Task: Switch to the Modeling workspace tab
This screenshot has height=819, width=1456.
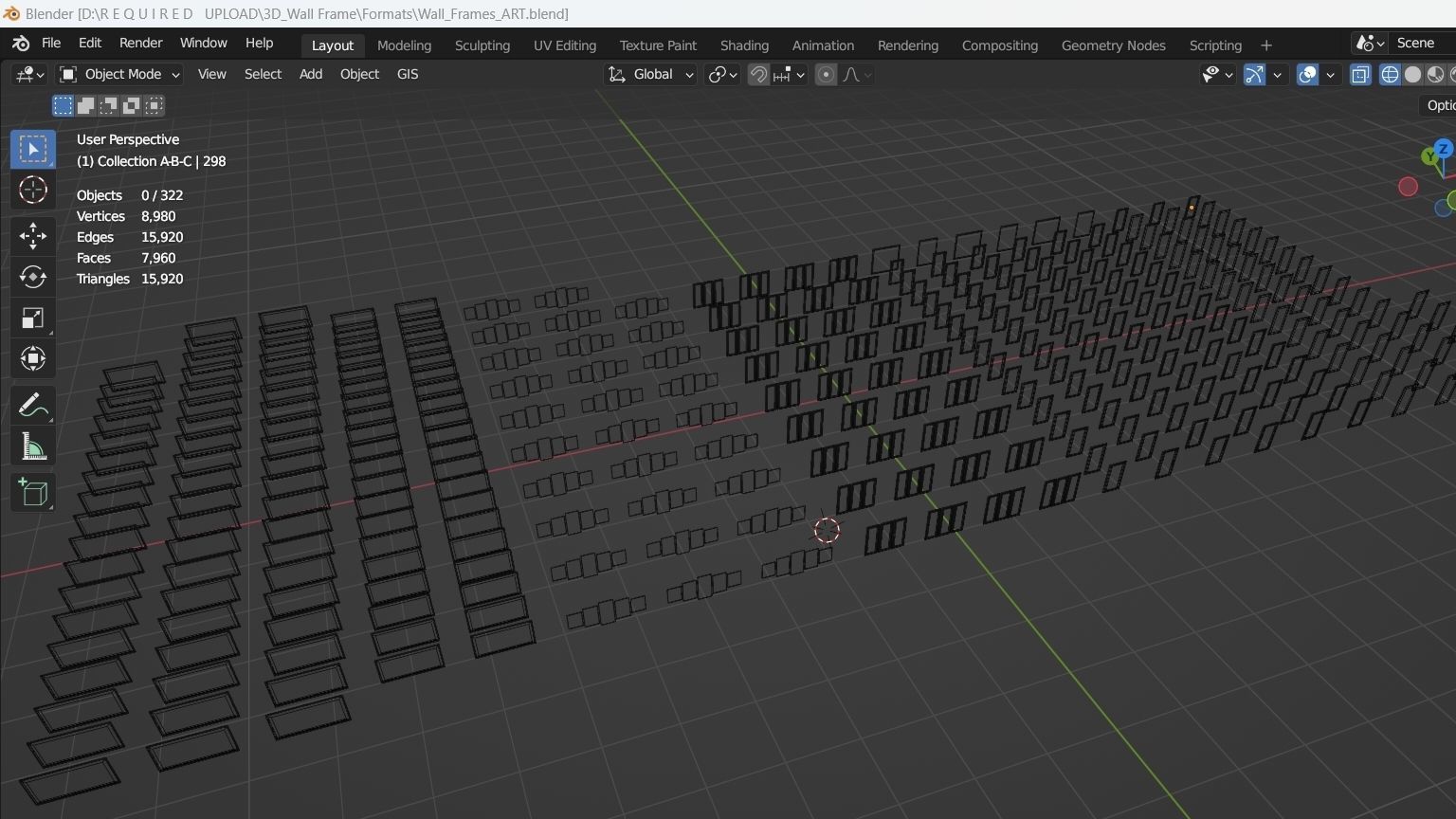Action: (404, 45)
